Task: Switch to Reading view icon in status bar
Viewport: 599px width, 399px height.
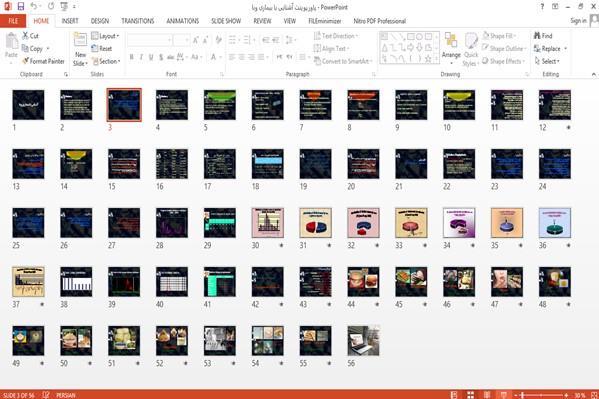Action: point(487,395)
